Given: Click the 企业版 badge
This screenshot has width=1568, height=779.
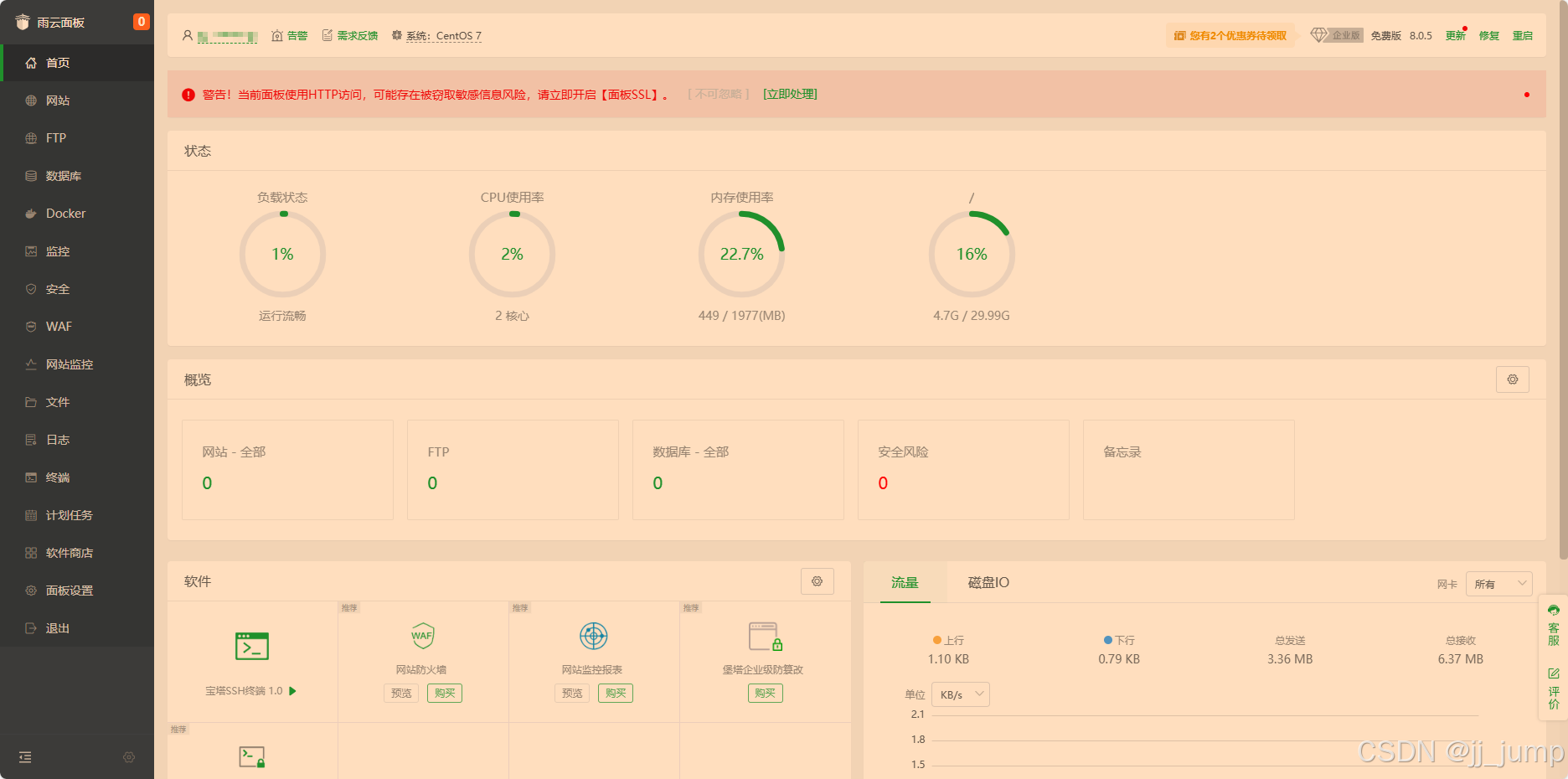Looking at the screenshot, I should pos(1338,35).
